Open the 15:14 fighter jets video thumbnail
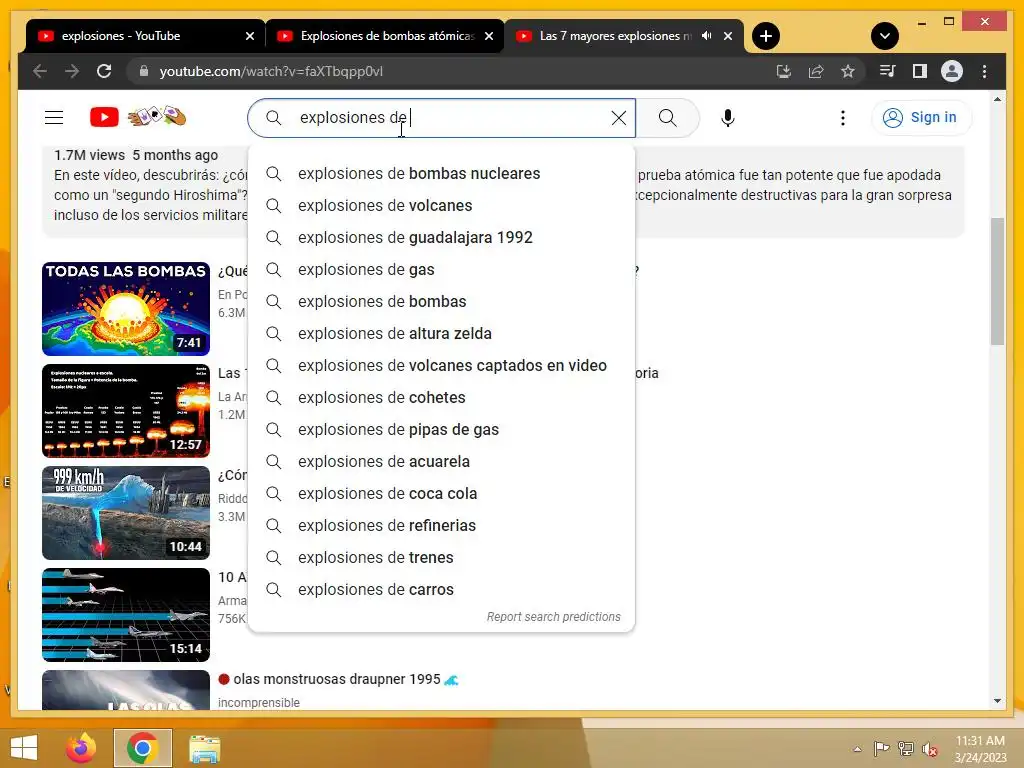The width and height of the screenshot is (1024, 768). pyautogui.click(x=126, y=615)
